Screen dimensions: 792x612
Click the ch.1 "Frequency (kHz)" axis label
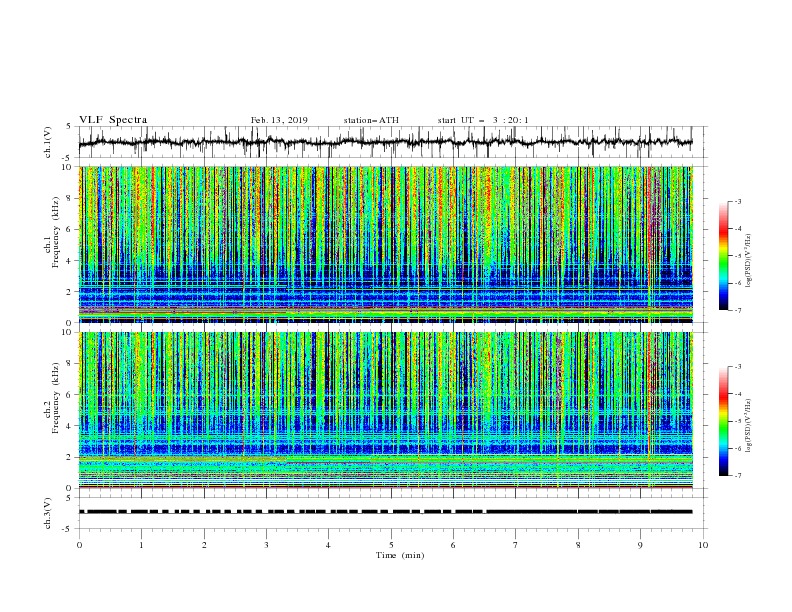[55, 232]
